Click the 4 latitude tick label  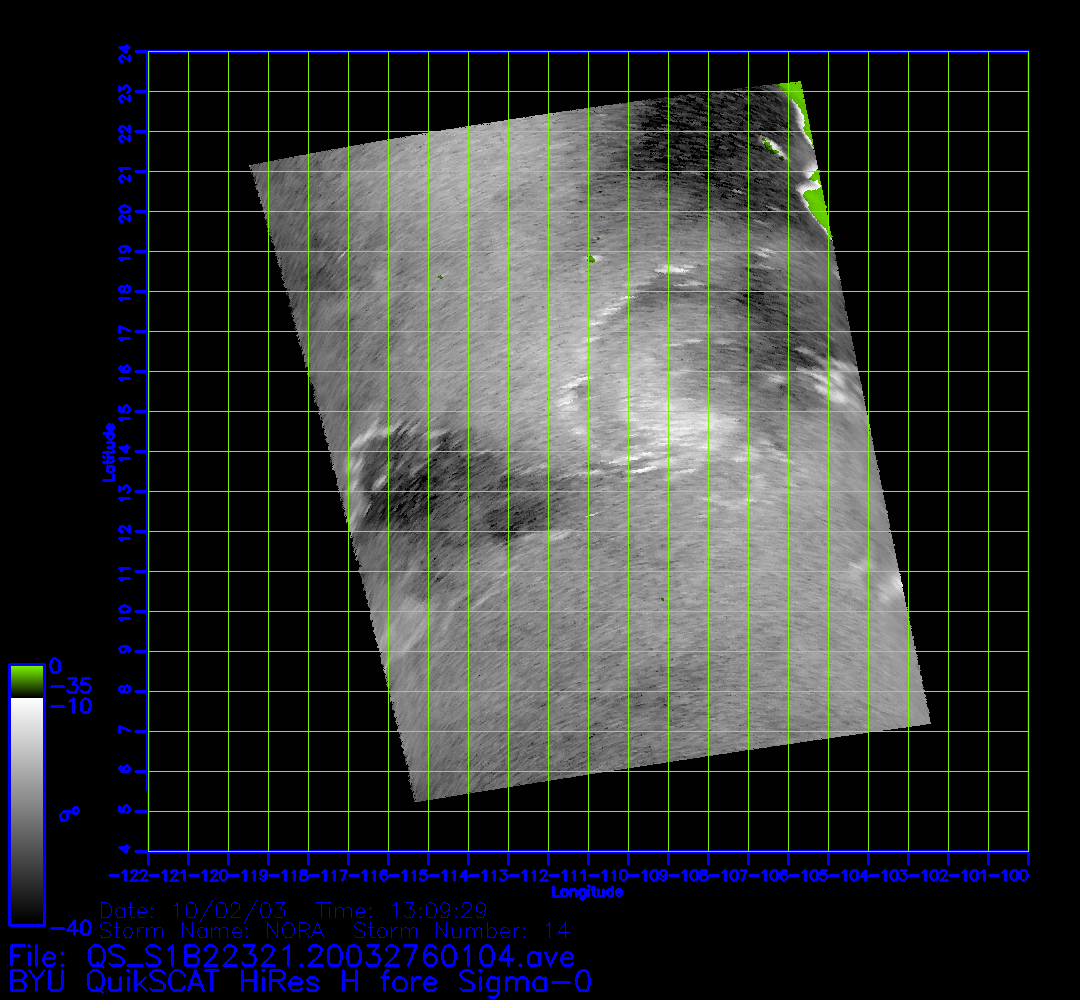[124, 851]
